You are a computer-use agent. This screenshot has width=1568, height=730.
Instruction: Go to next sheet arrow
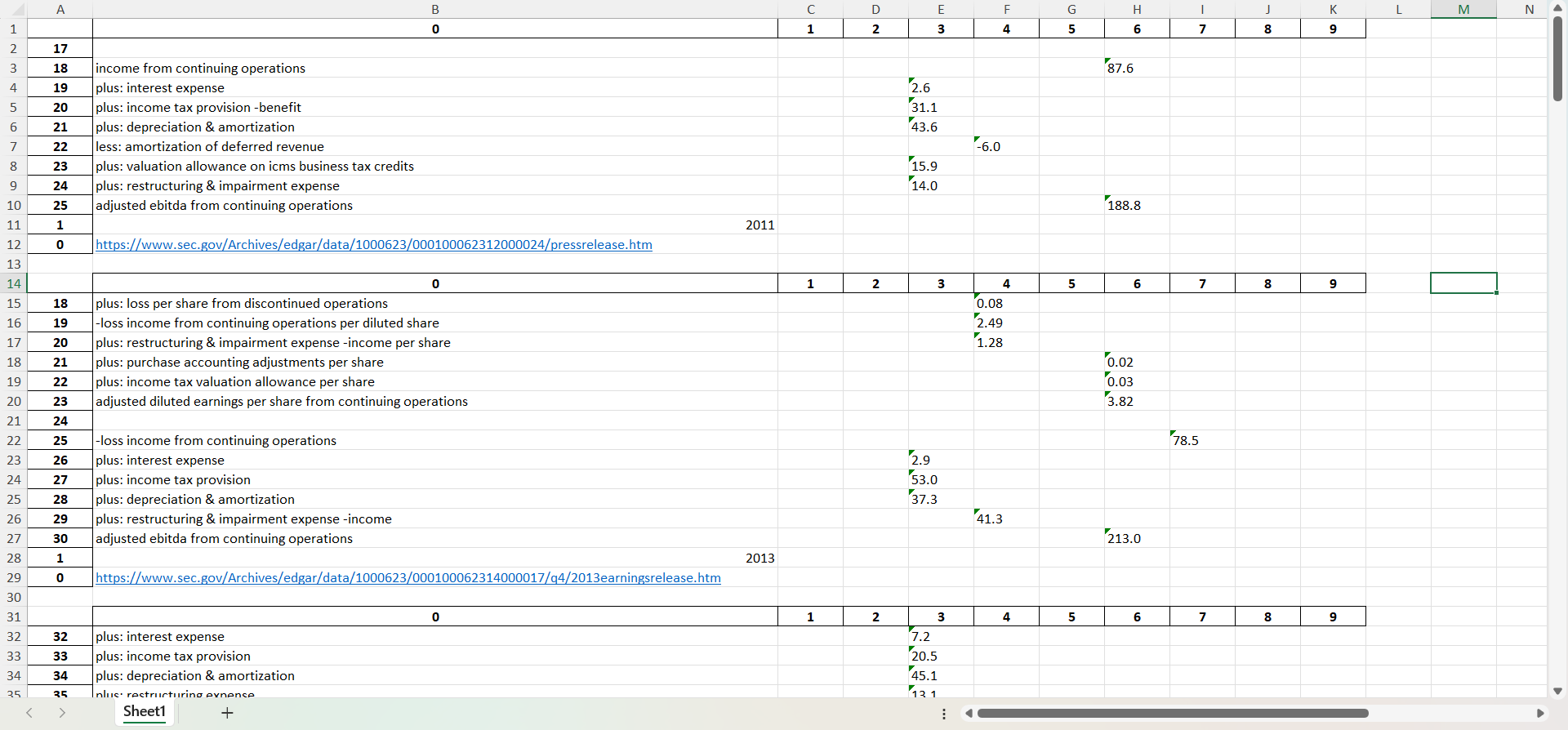tap(62, 713)
